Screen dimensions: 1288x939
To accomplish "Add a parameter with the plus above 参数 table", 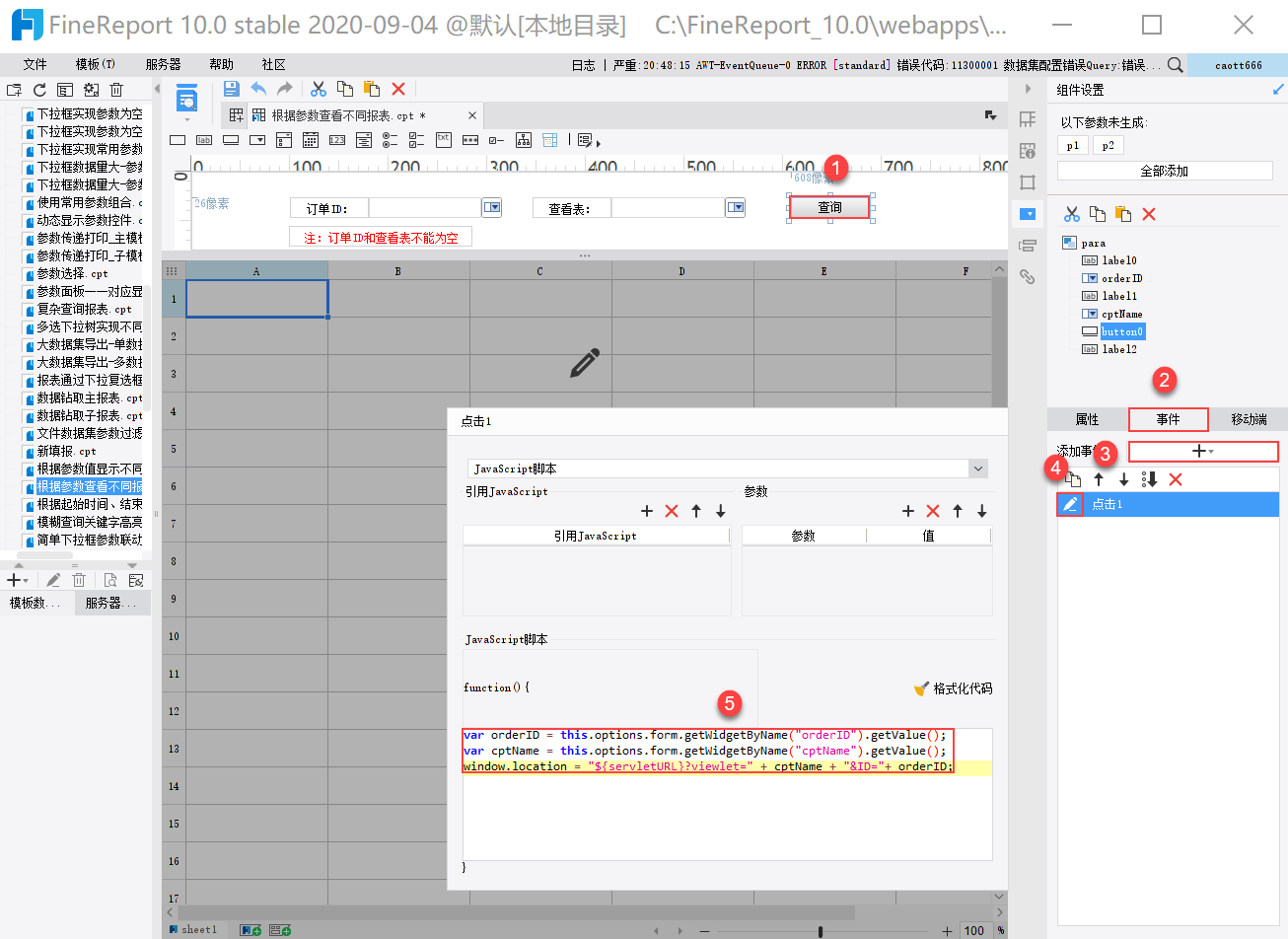I will 908,511.
